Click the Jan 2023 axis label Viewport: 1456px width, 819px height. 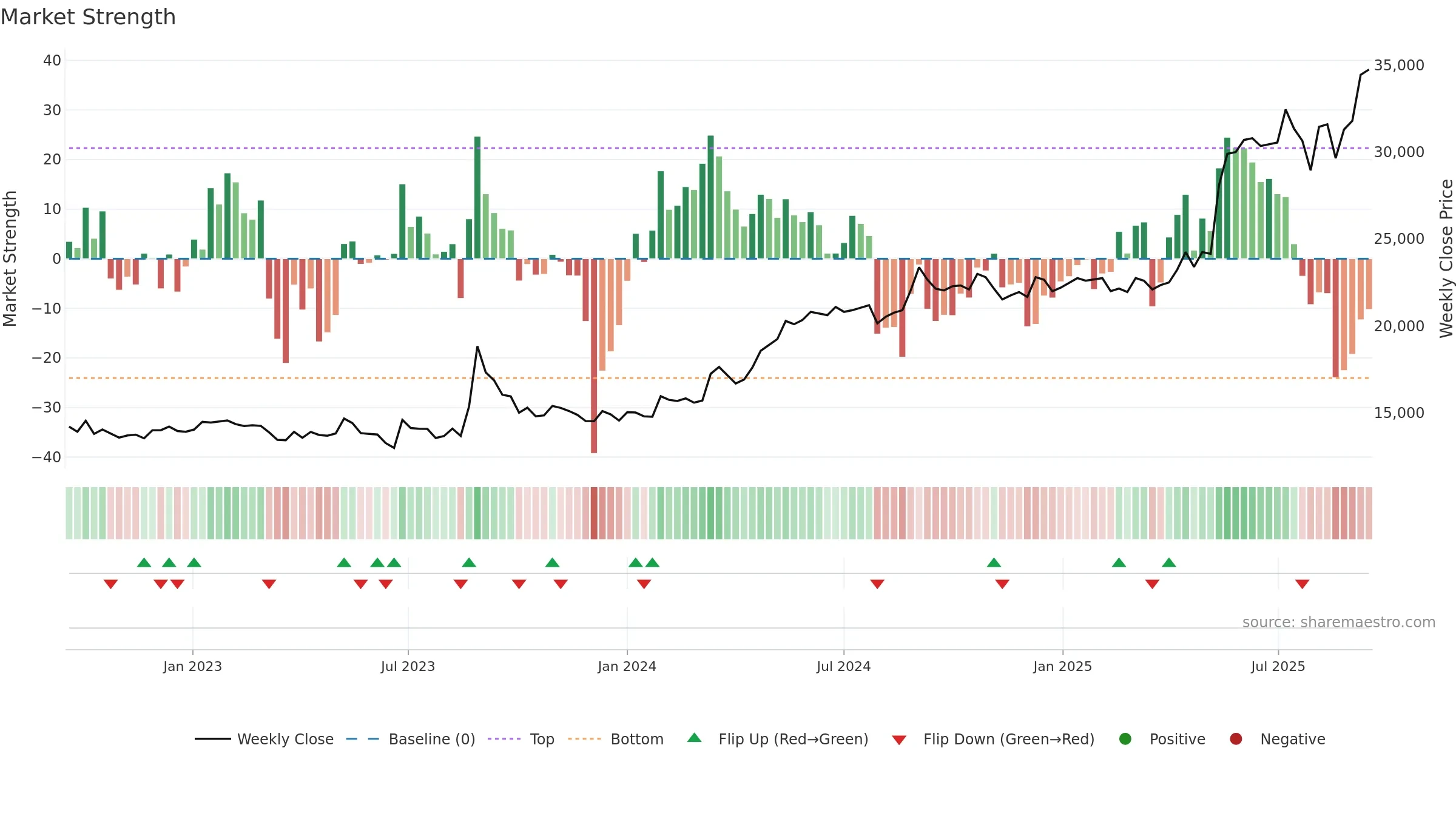192,667
